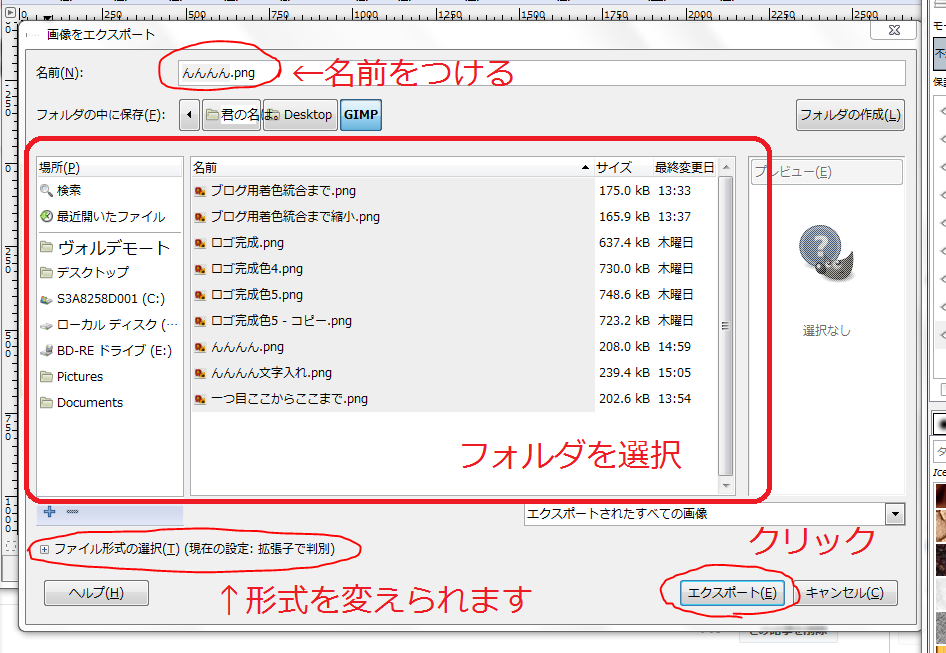The image size is (946, 653).
Task: Click image icon of ブログ用着色統合まで.png row
Action: (x=200, y=191)
